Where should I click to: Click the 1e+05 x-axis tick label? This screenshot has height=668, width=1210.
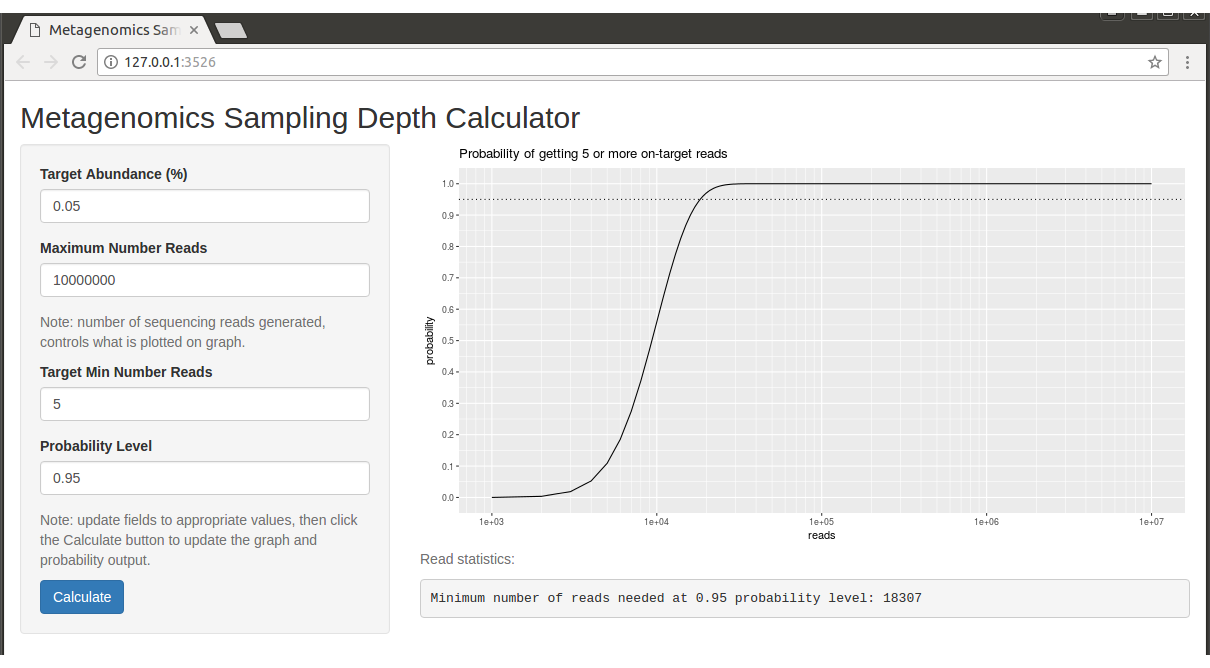pos(821,521)
